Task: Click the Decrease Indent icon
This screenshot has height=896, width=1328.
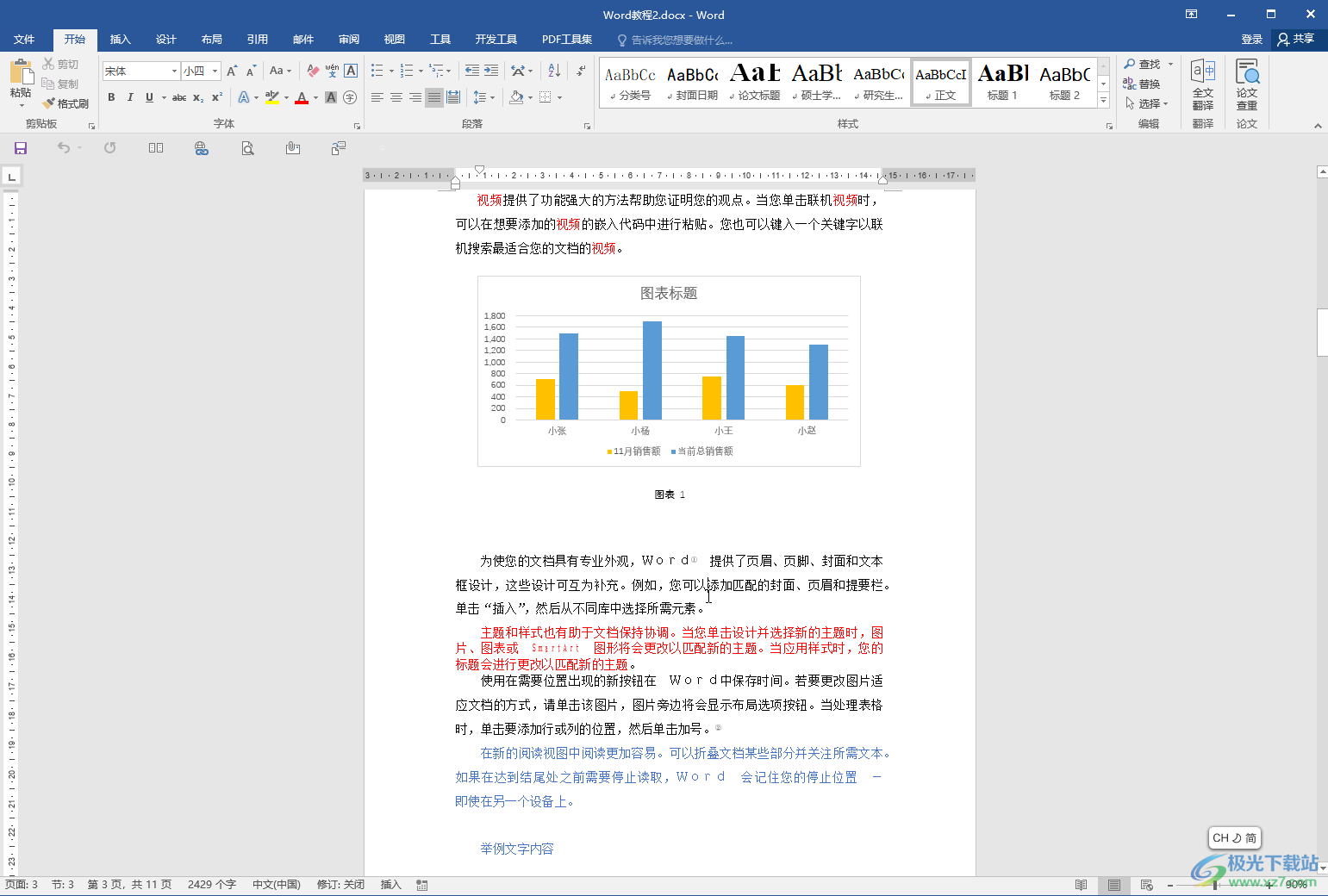Action: click(471, 71)
